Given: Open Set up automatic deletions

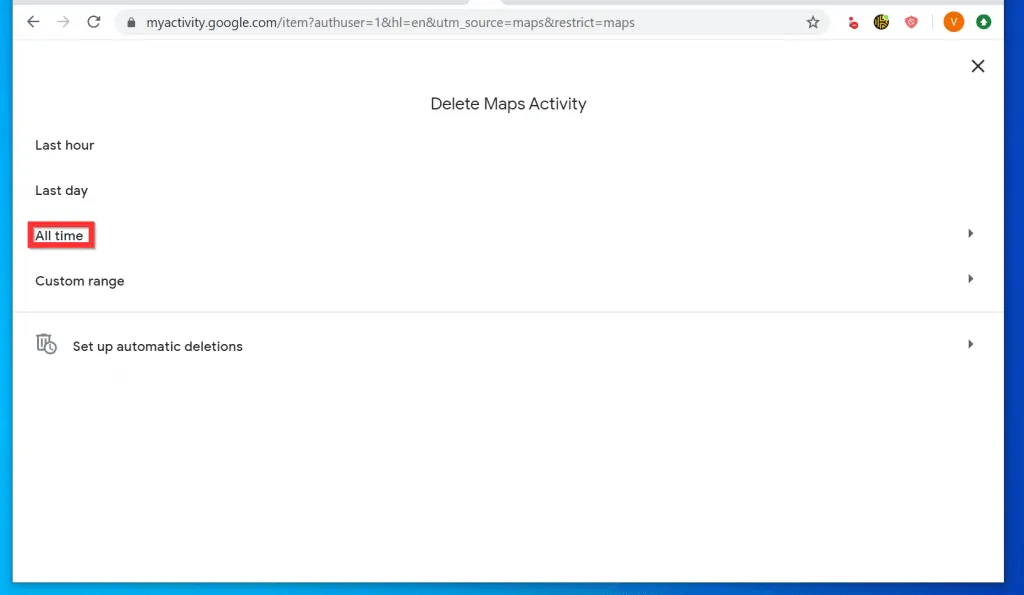Looking at the screenshot, I should pos(157,346).
